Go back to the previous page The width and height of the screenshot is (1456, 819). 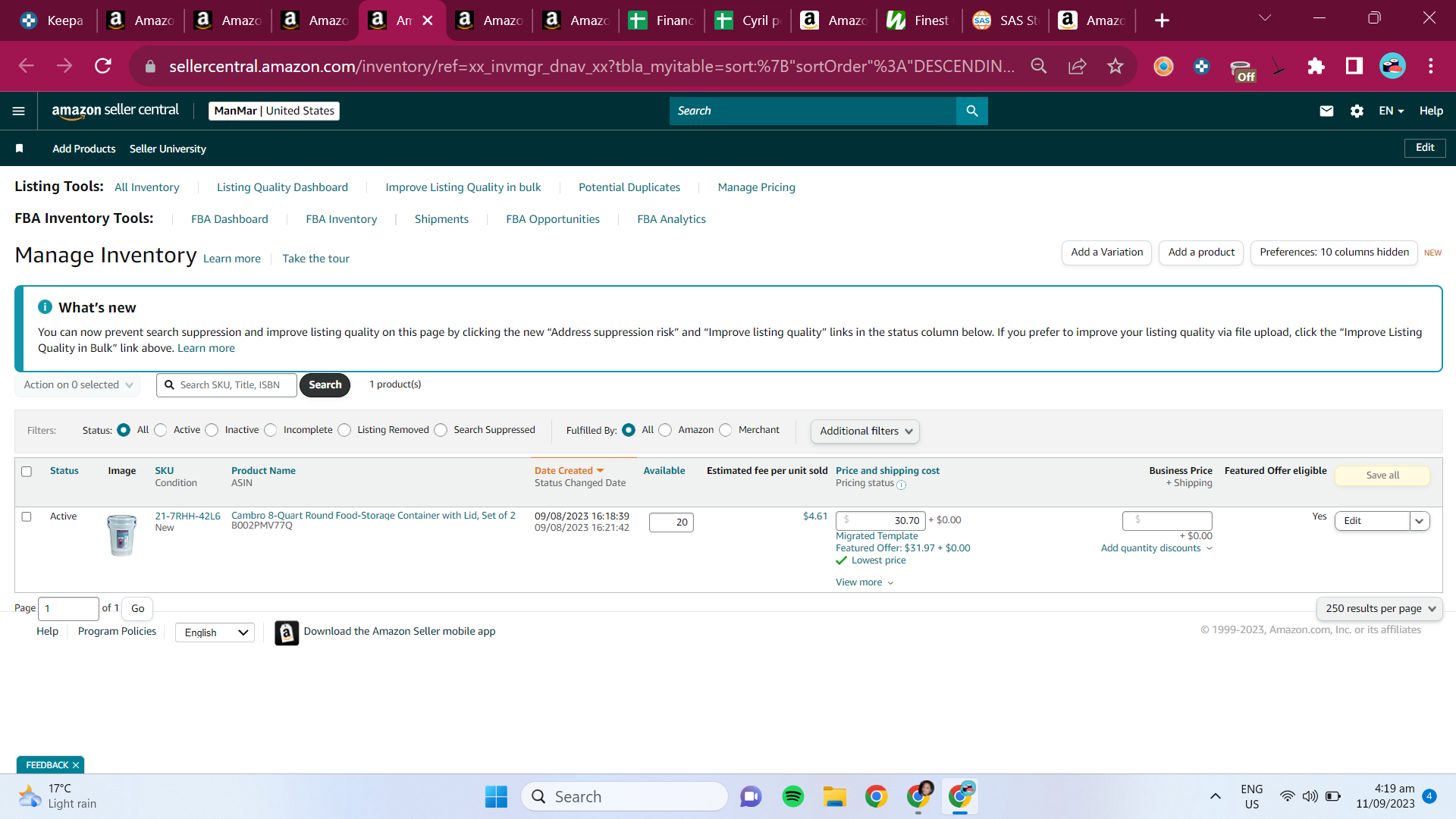(27, 66)
